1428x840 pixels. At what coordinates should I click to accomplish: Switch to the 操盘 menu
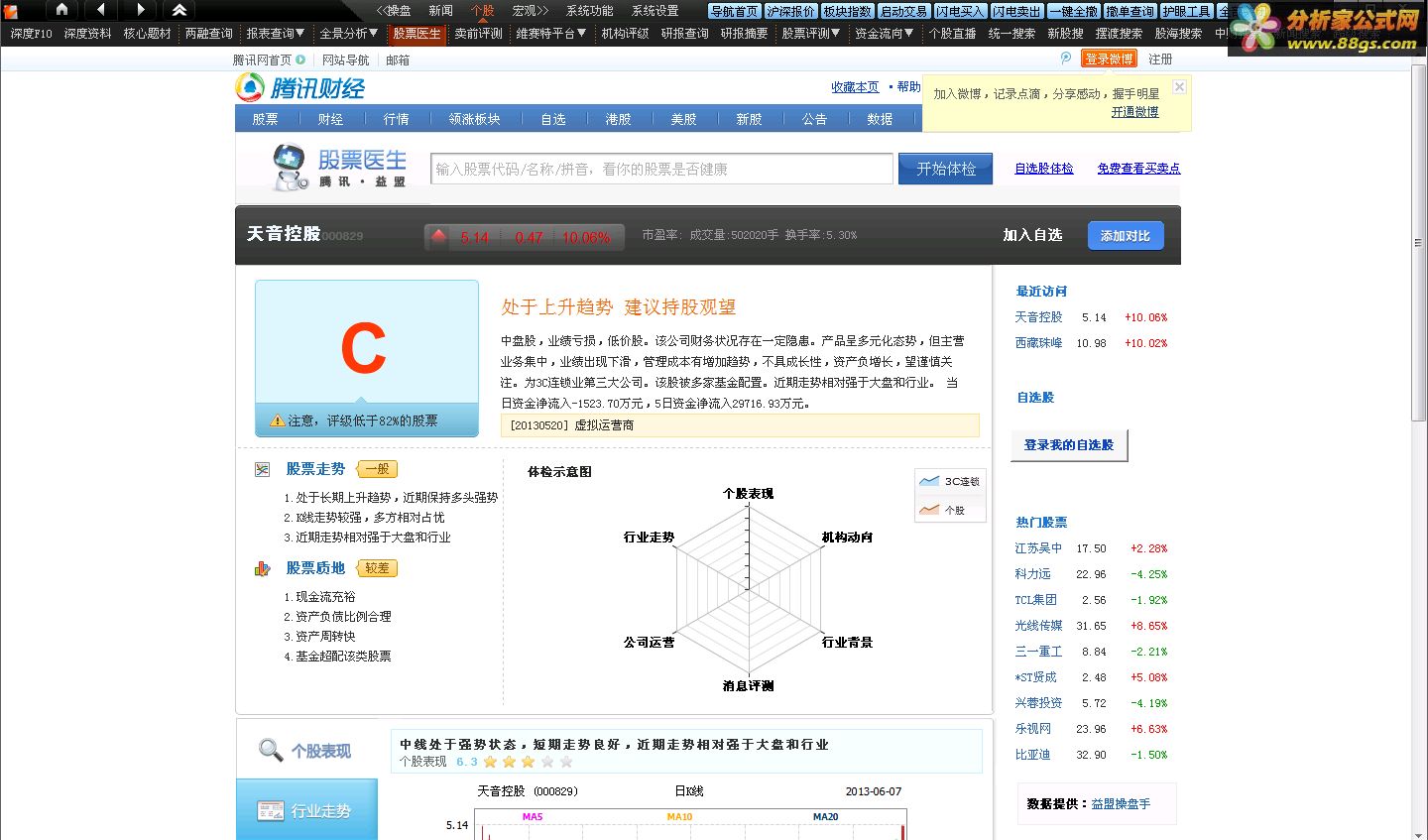click(395, 11)
